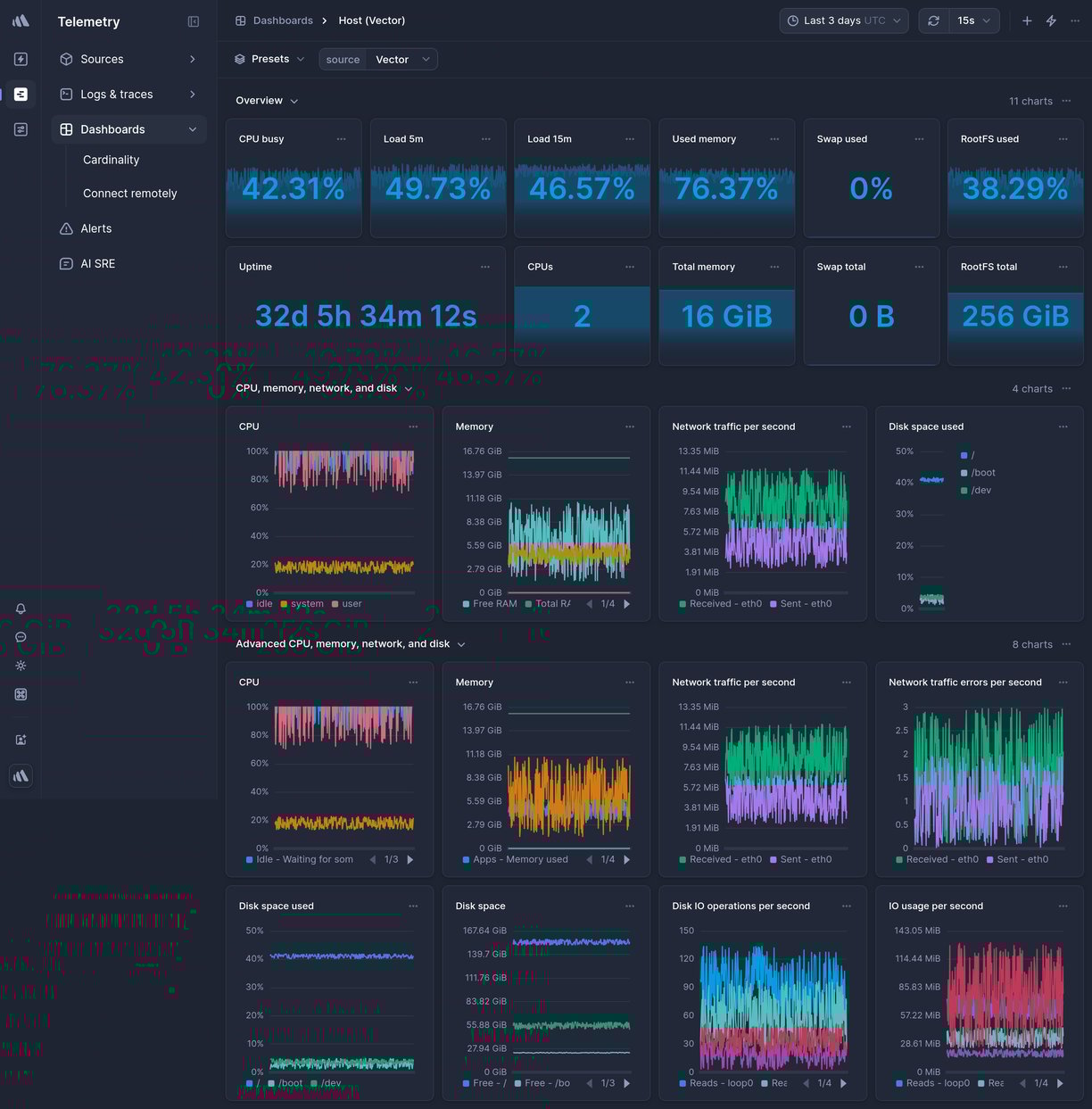Open the chat support bubble icon
Image resolution: width=1092 pixels, height=1109 pixels.
point(21,637)
